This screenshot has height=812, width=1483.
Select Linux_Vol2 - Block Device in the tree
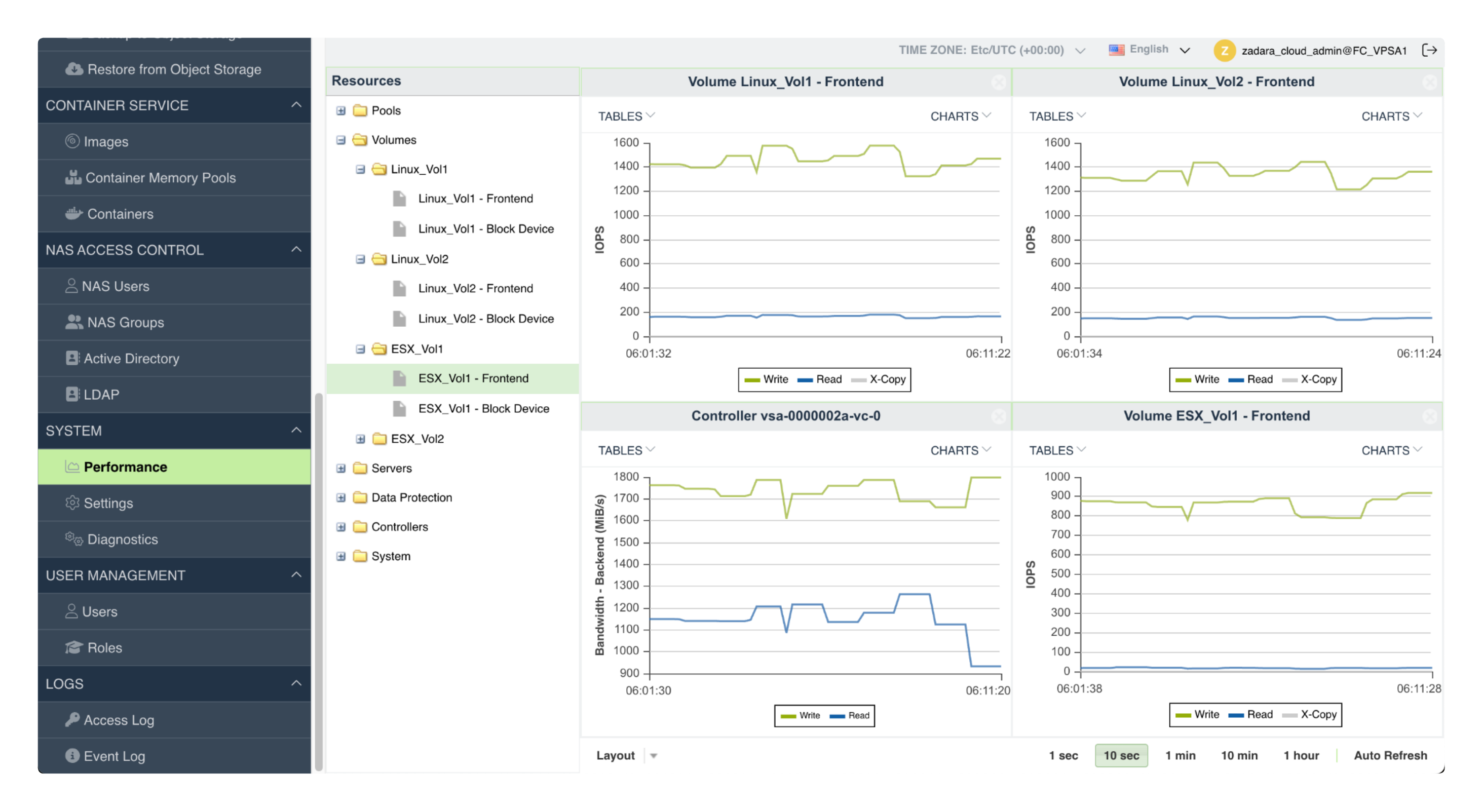pyautogui.click(x=486, y=318)
